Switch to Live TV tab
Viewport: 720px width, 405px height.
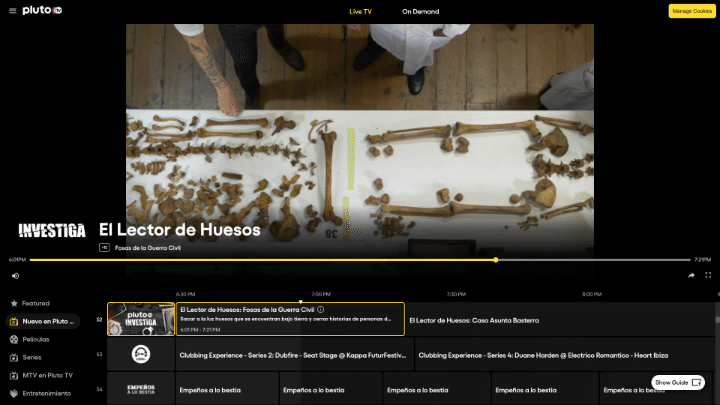tap(360, 11)
